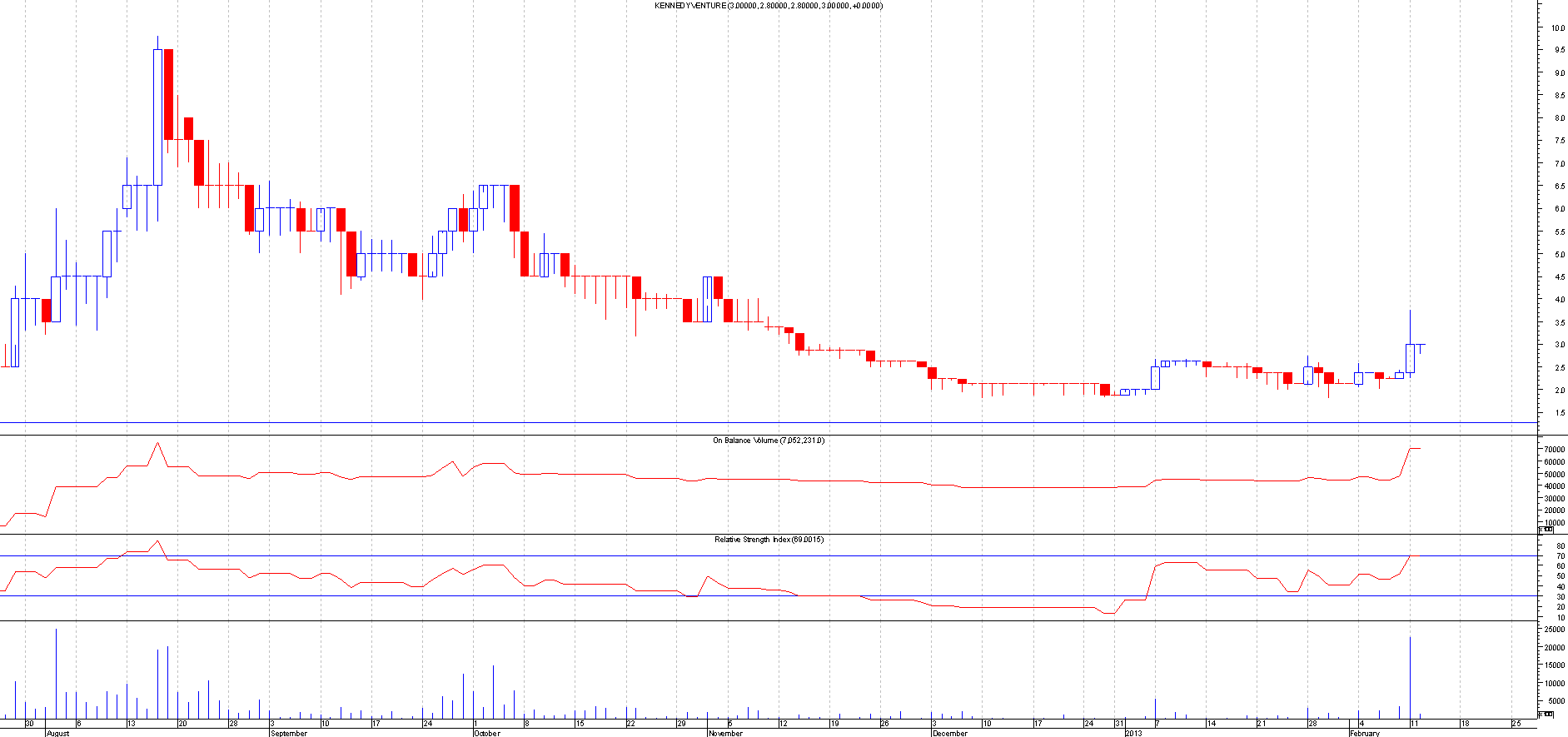This screenshot has width=1568, height=737.
Task: Click the x100 multiplier on OBV scale
Action: pyautogui.click(x=1546, y=529)
